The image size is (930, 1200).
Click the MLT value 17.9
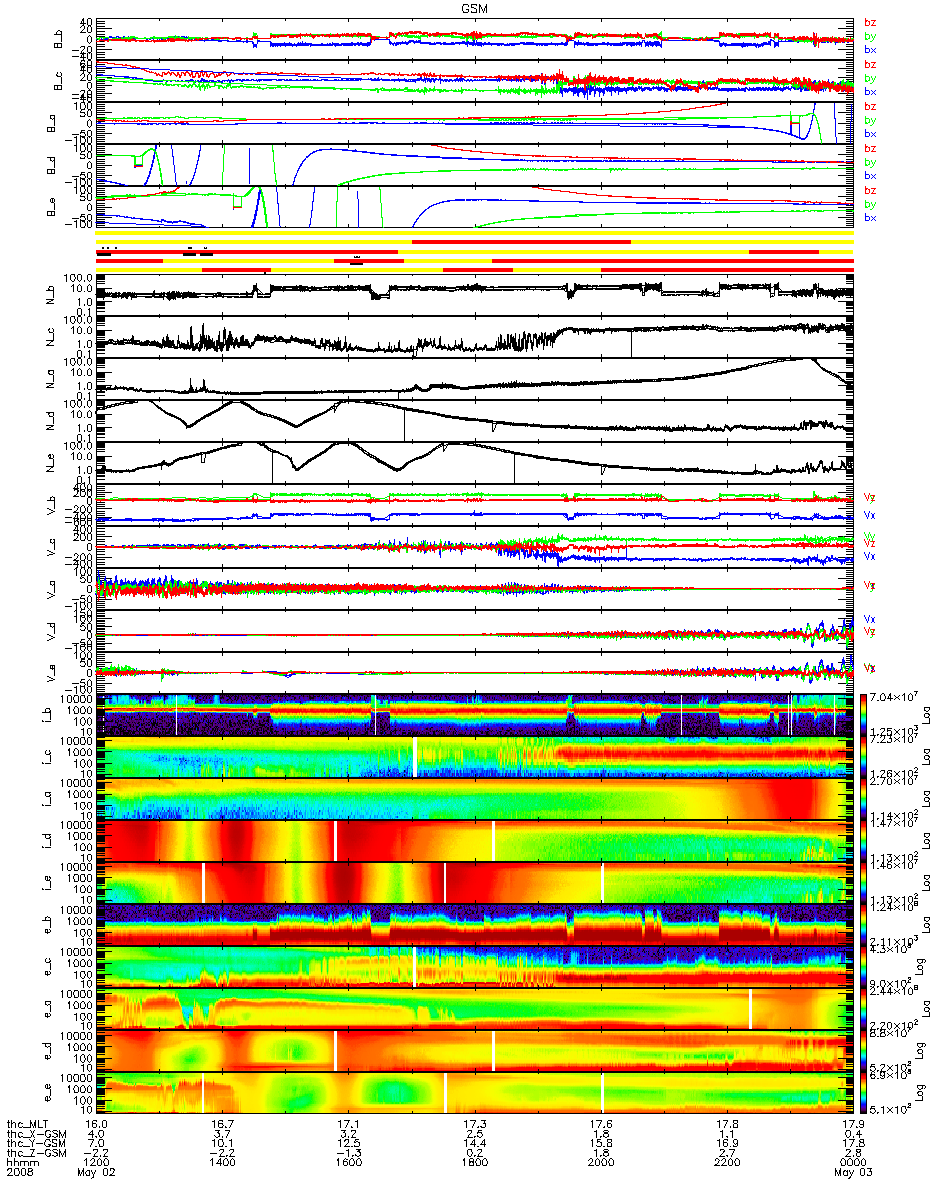point(853,1124)
